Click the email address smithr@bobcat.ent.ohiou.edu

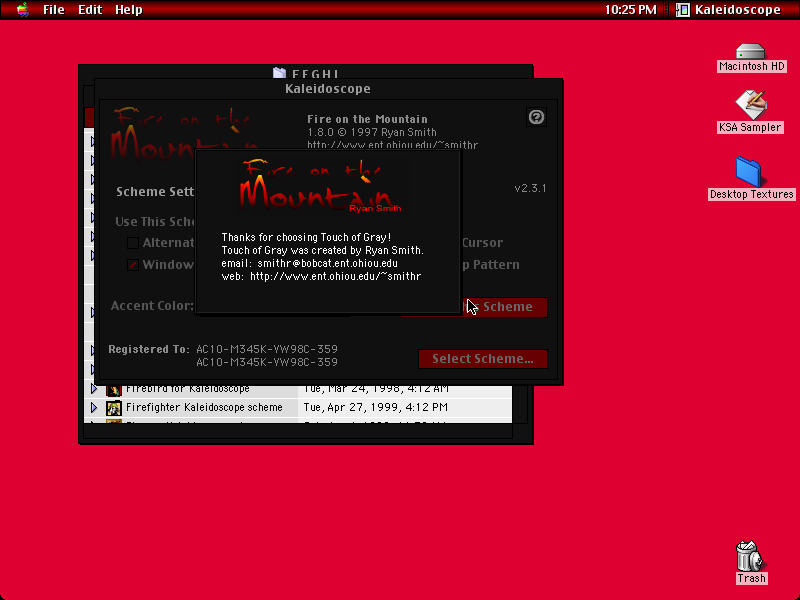[x=328, y=263]
